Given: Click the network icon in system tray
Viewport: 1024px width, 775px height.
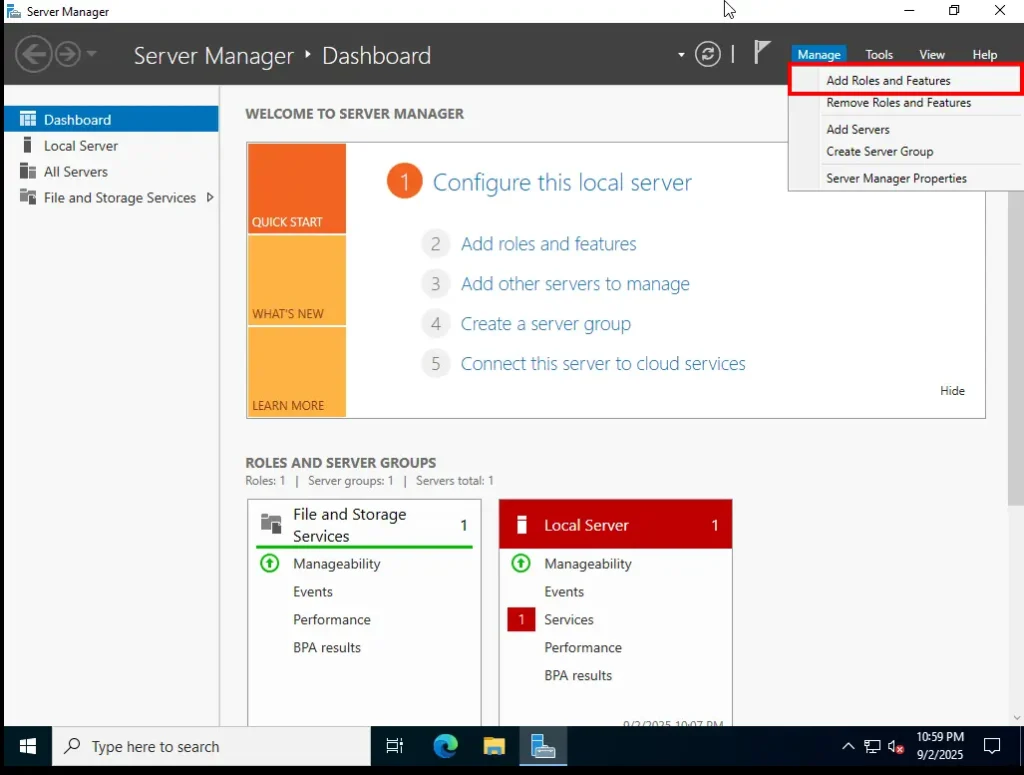Looking at the screenshot, I should pyautogui.click(x=872, y=746).
